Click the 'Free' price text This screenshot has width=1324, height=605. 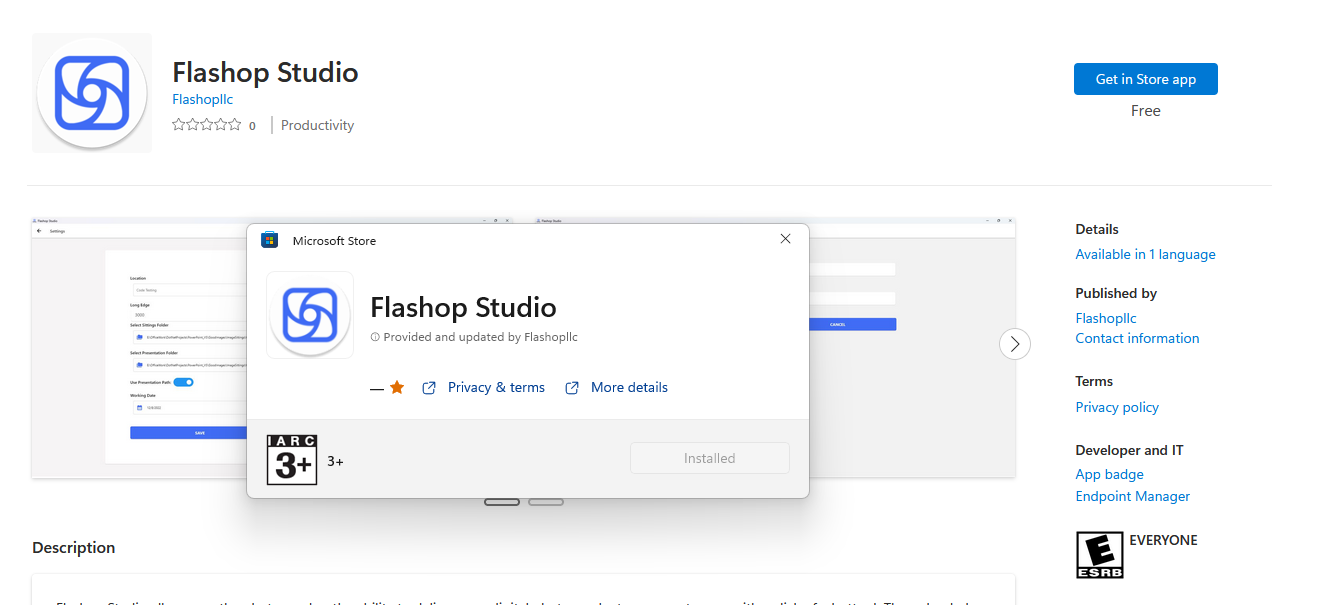coord(1146,111)
